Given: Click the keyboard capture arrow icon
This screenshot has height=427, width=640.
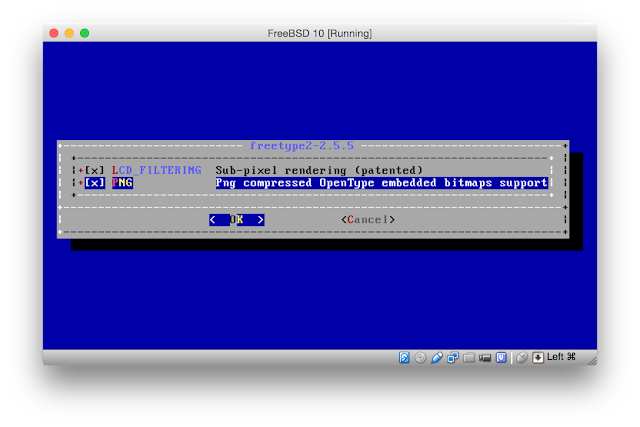Looking at the screenshot, I should tap(538, 358).
